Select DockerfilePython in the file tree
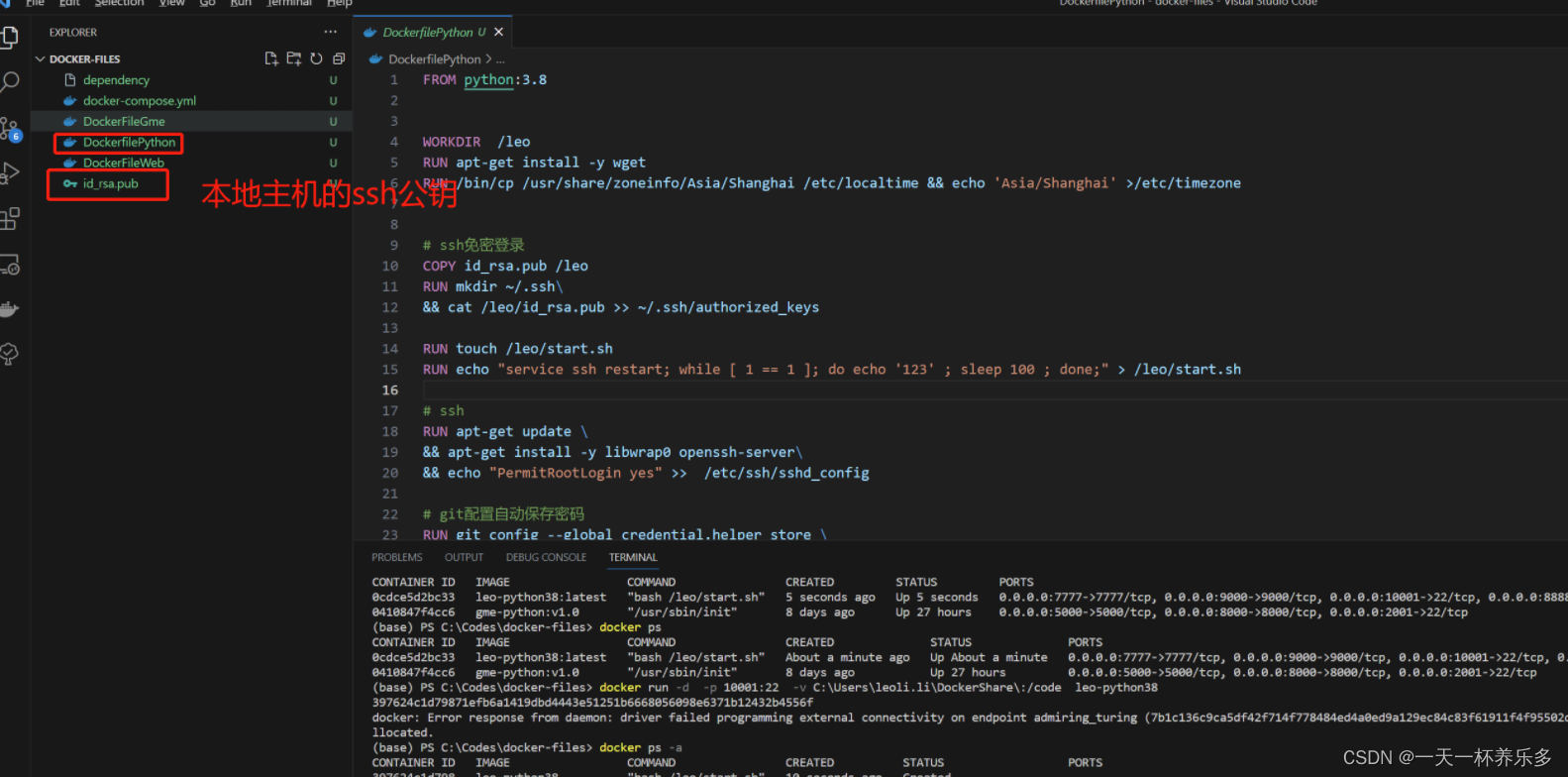Screen dimensions: 1568x777 click(x=129, y=143)
